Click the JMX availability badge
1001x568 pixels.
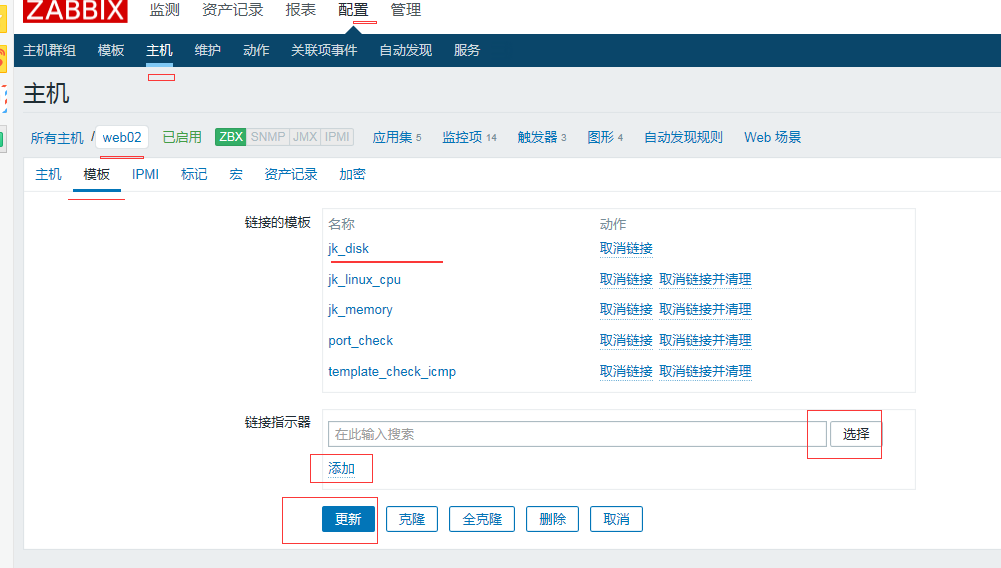click(x=305, y=137)
